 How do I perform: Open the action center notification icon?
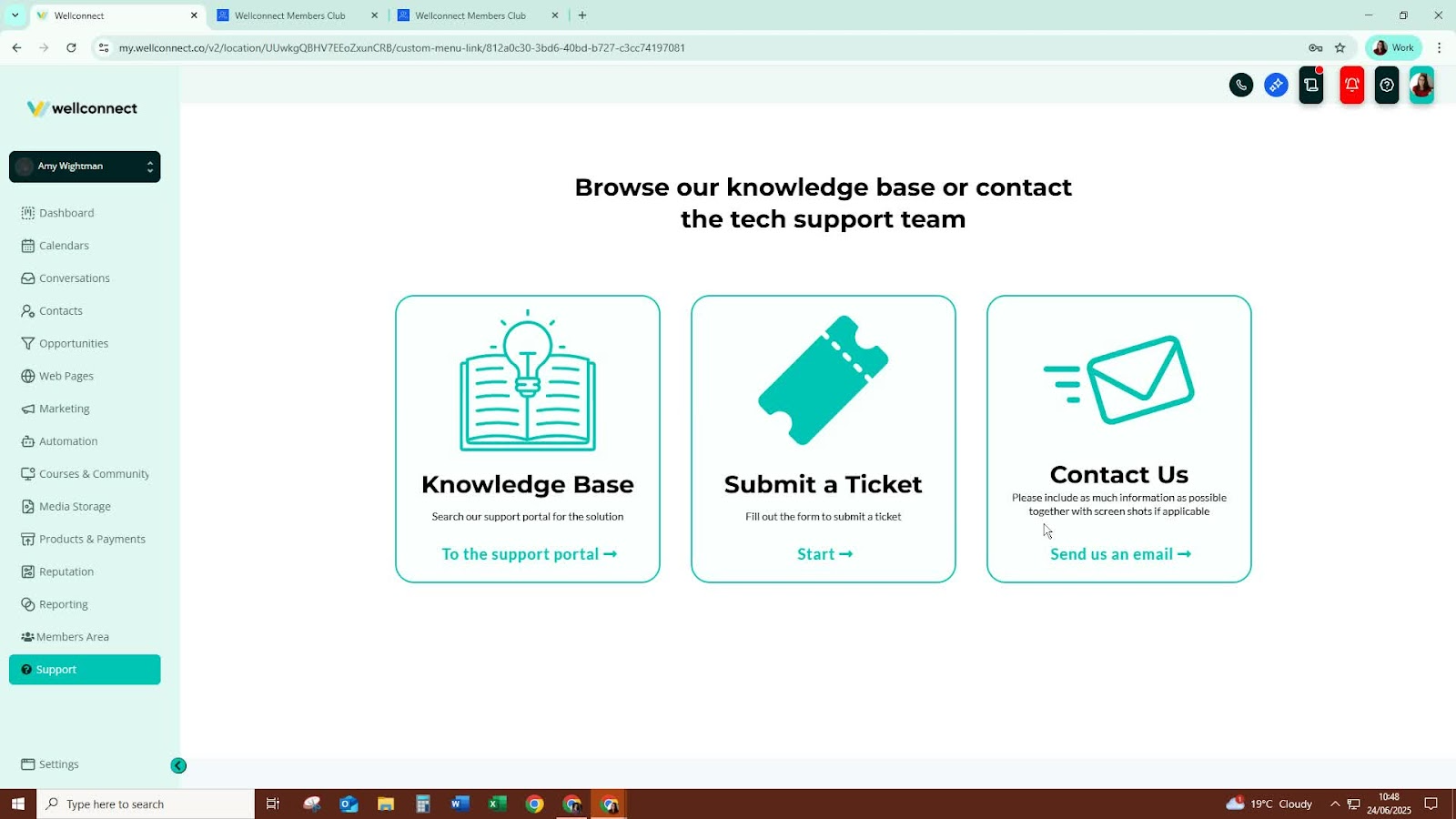(1431, 804)
